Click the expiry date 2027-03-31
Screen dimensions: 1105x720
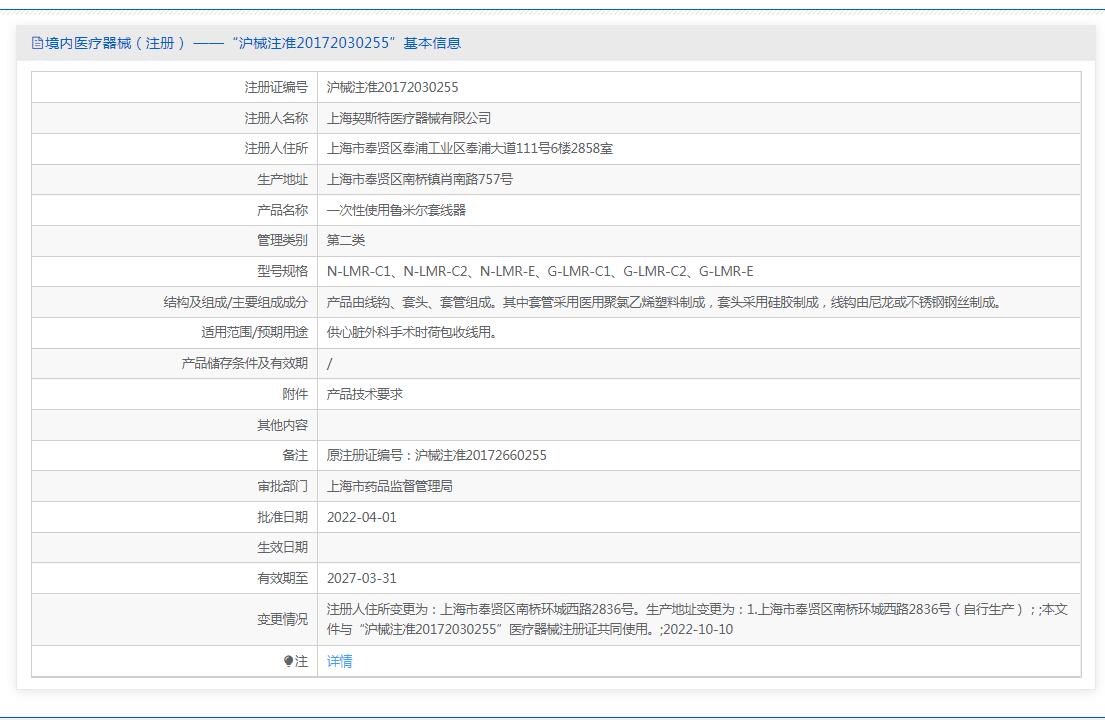pyautogui.click(x=361, y=578)
